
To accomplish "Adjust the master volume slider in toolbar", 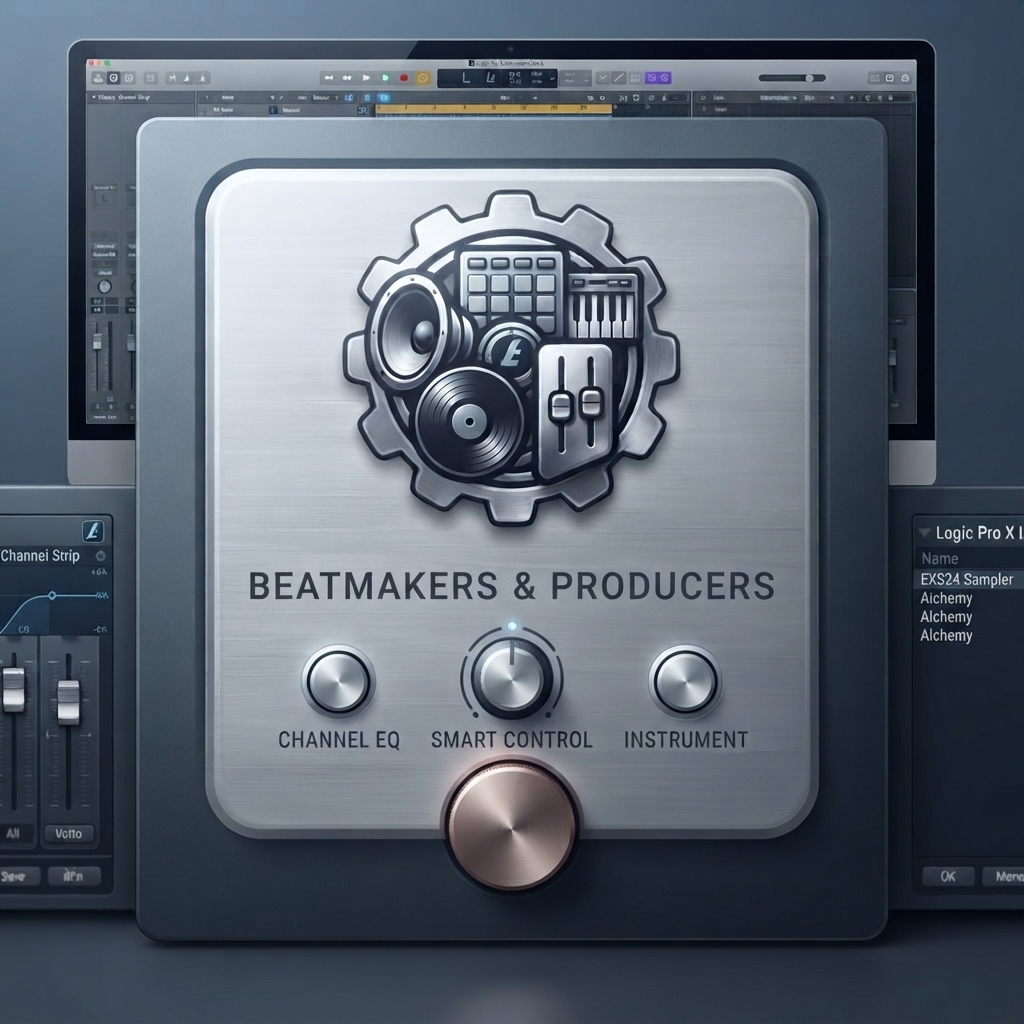I will pyautogui.click(x=792, y=78).
